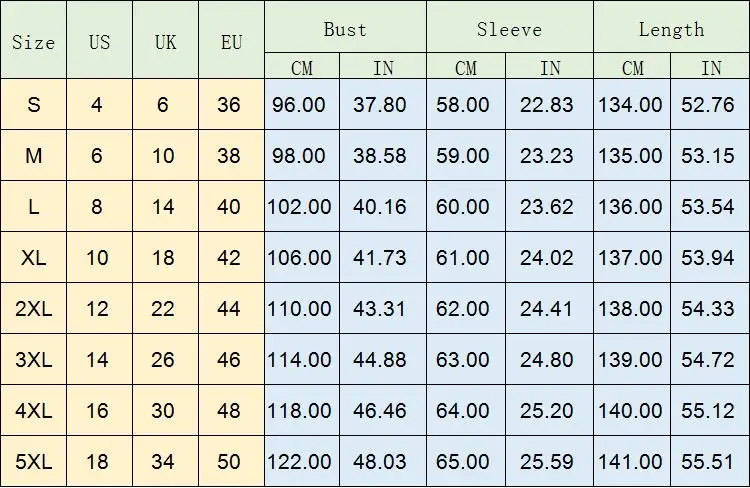Click the 5XL size cell
750x488 pixels.
[x=33, y=462]
